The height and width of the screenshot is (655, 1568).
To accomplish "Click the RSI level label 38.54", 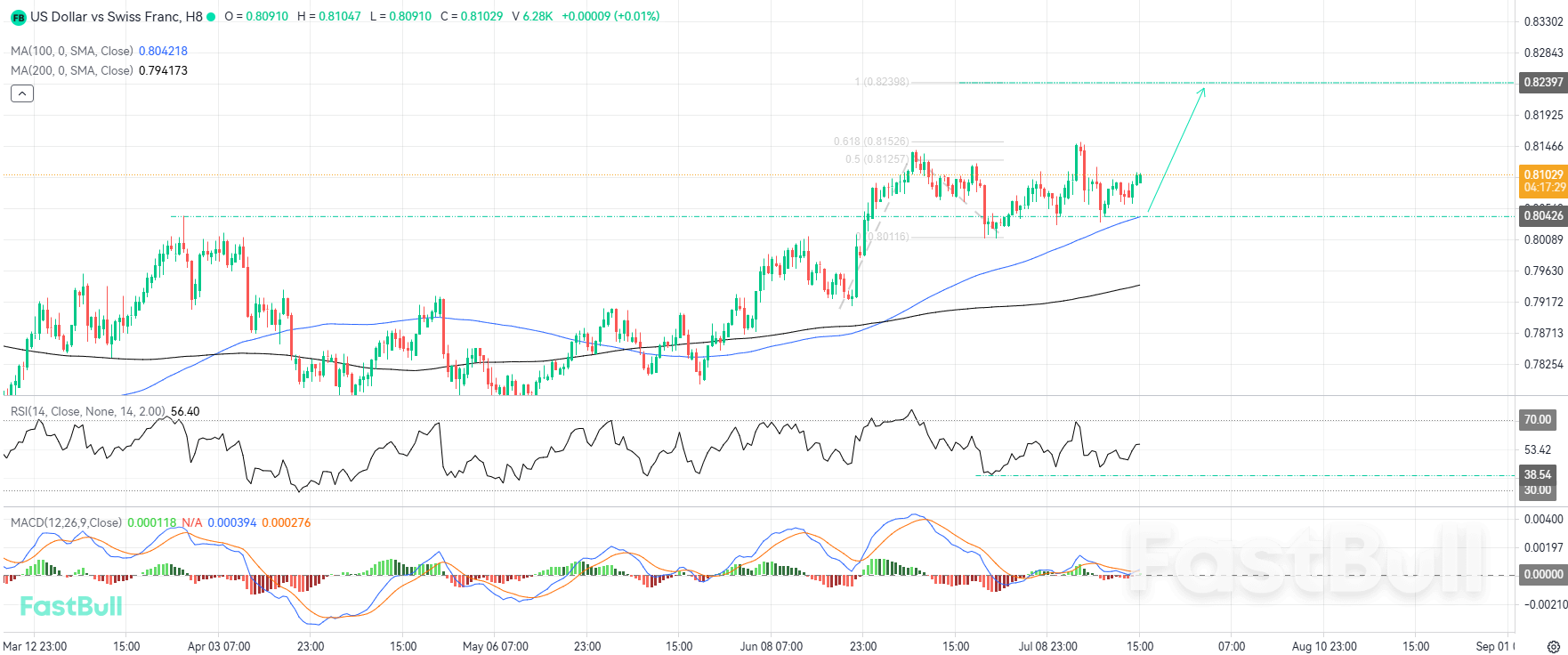I will click(1538, 474).
